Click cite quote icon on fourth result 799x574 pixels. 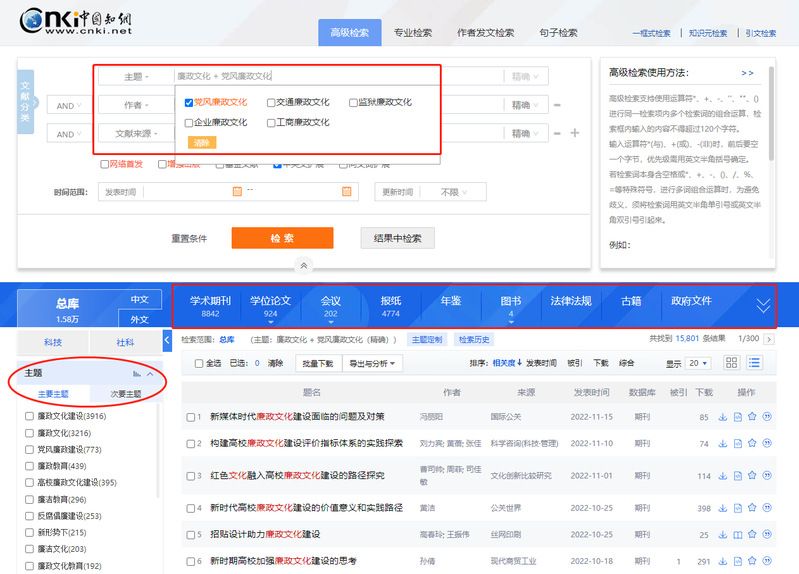click(x=766, y=507)
